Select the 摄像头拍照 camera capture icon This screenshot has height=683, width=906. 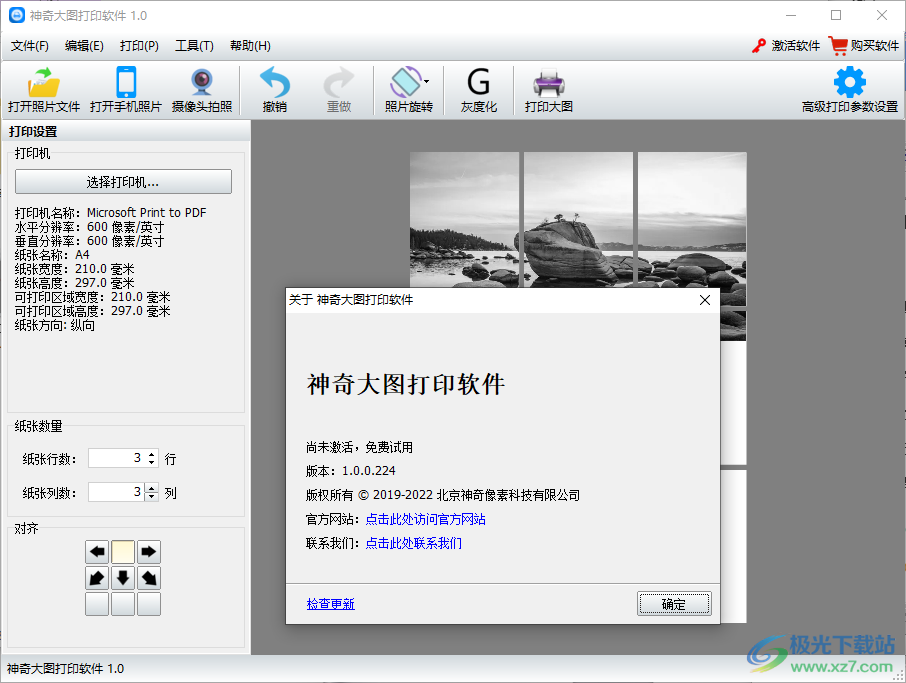(x=201, y=90)
